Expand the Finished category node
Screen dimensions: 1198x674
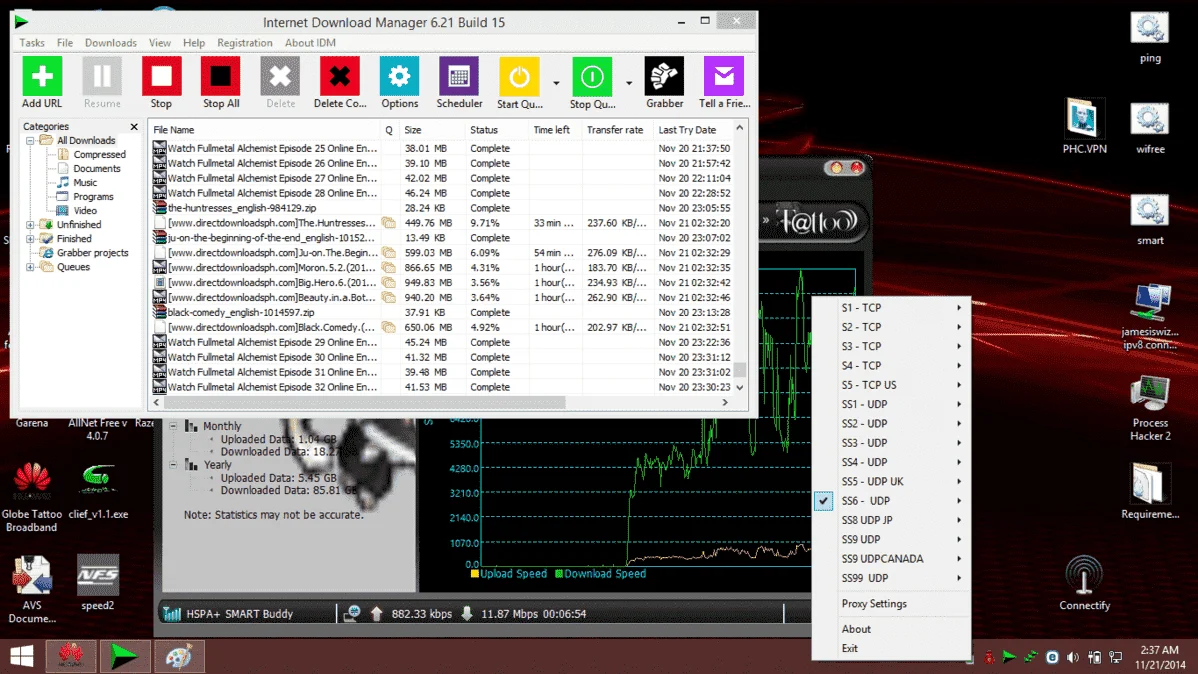30,238
